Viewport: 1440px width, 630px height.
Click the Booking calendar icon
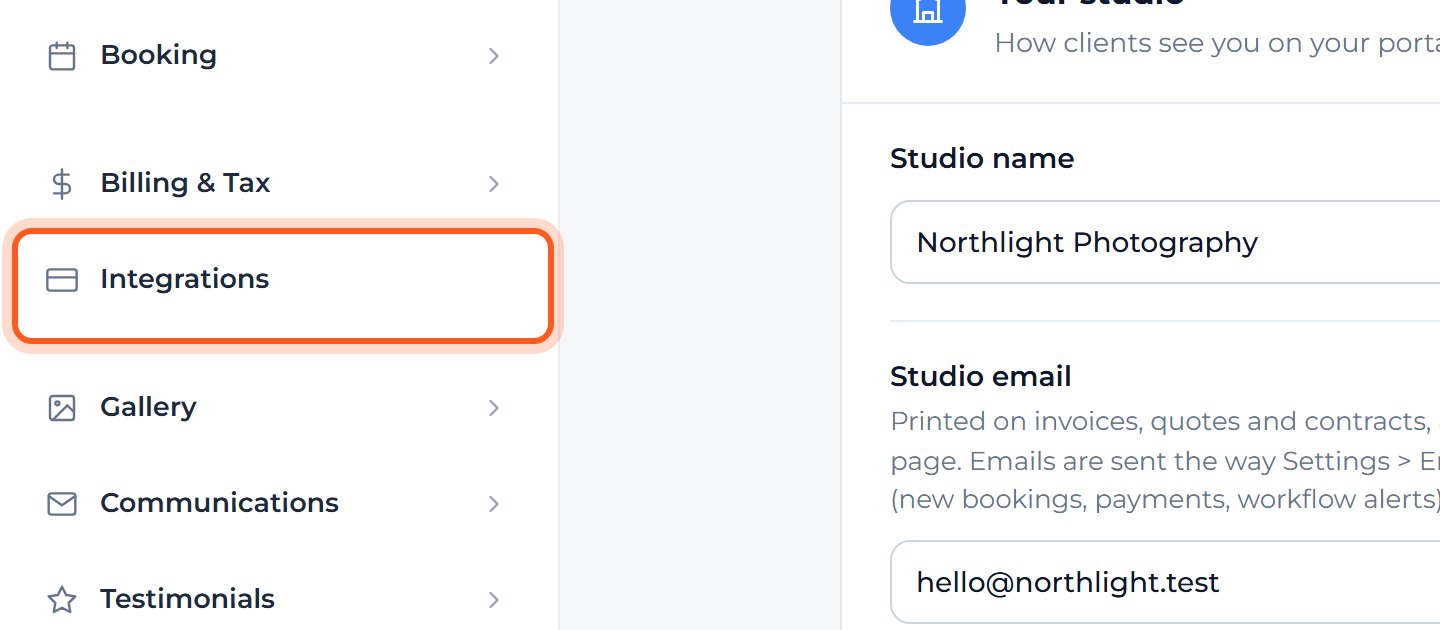pyautogui.click(x=62, y=56)
